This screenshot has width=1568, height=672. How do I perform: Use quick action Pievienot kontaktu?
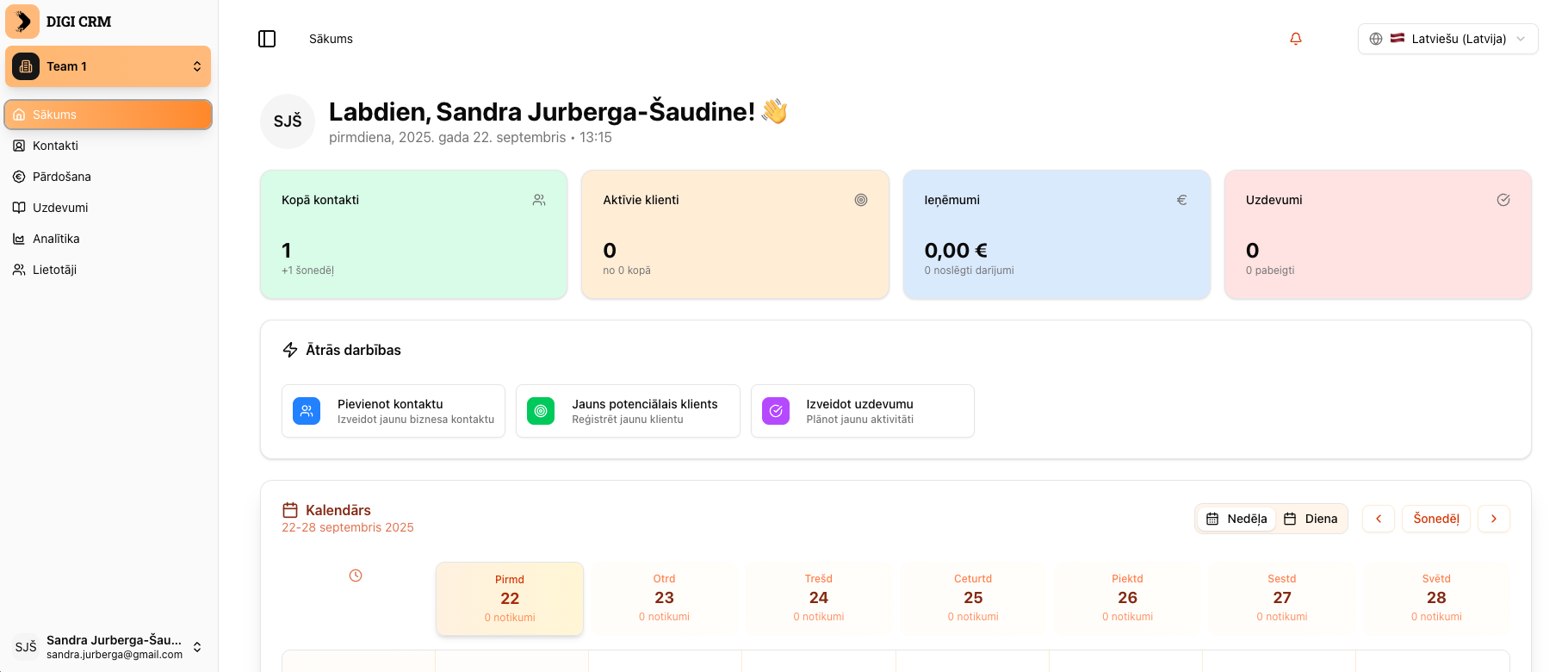pyautogui.click(x=393, y=411)
